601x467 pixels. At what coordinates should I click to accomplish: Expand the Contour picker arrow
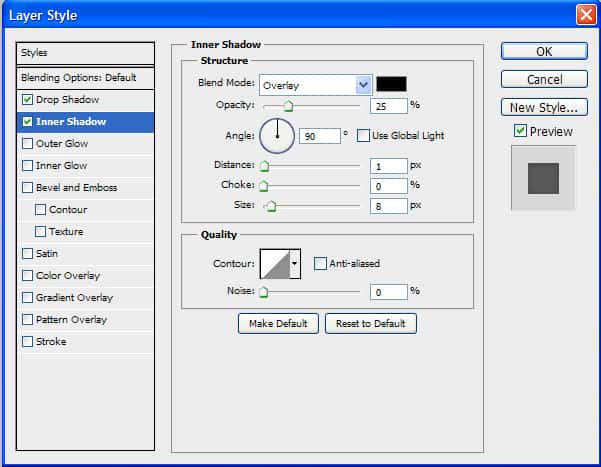pyautogui.click(x=294, y=264)
